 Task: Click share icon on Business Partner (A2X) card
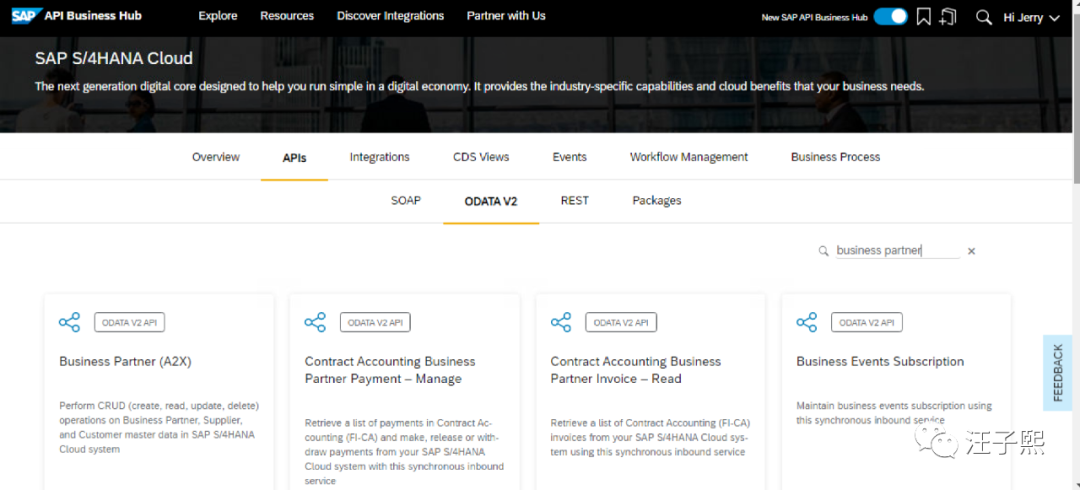pos(70,322)
